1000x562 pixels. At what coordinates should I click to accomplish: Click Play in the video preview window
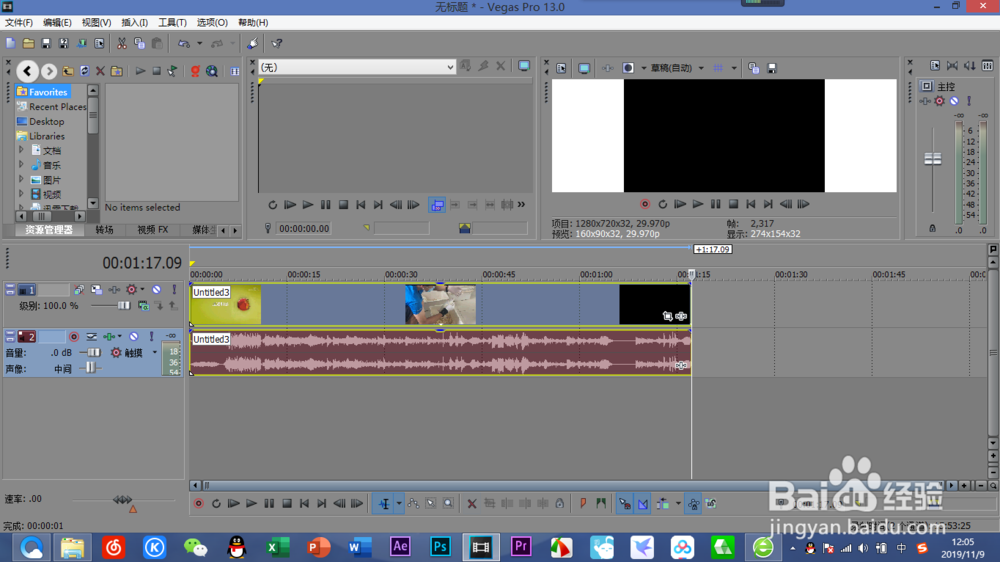tap(698, 204)
